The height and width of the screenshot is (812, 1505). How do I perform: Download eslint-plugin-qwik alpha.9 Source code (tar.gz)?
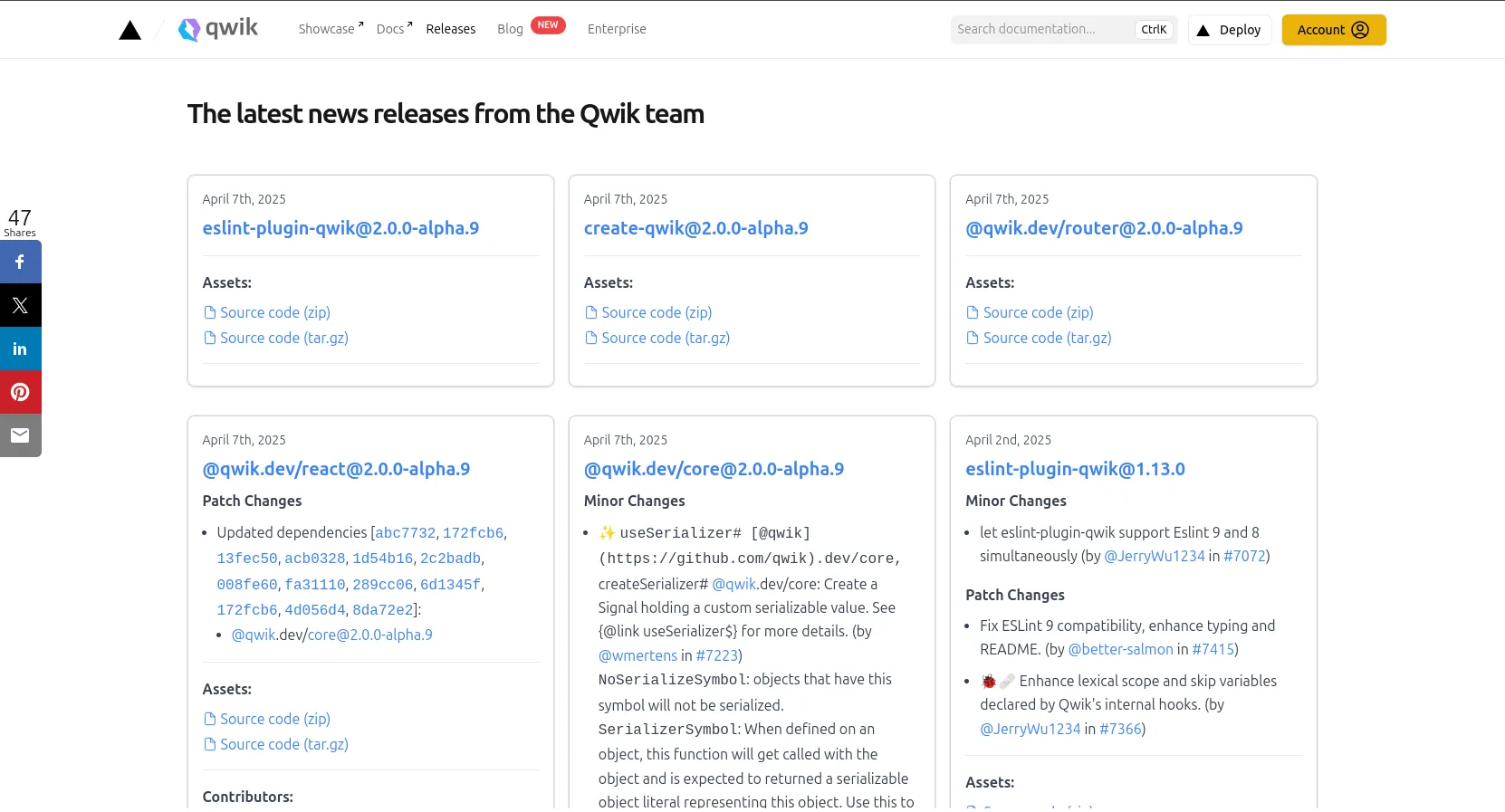[x=284, y=338]
